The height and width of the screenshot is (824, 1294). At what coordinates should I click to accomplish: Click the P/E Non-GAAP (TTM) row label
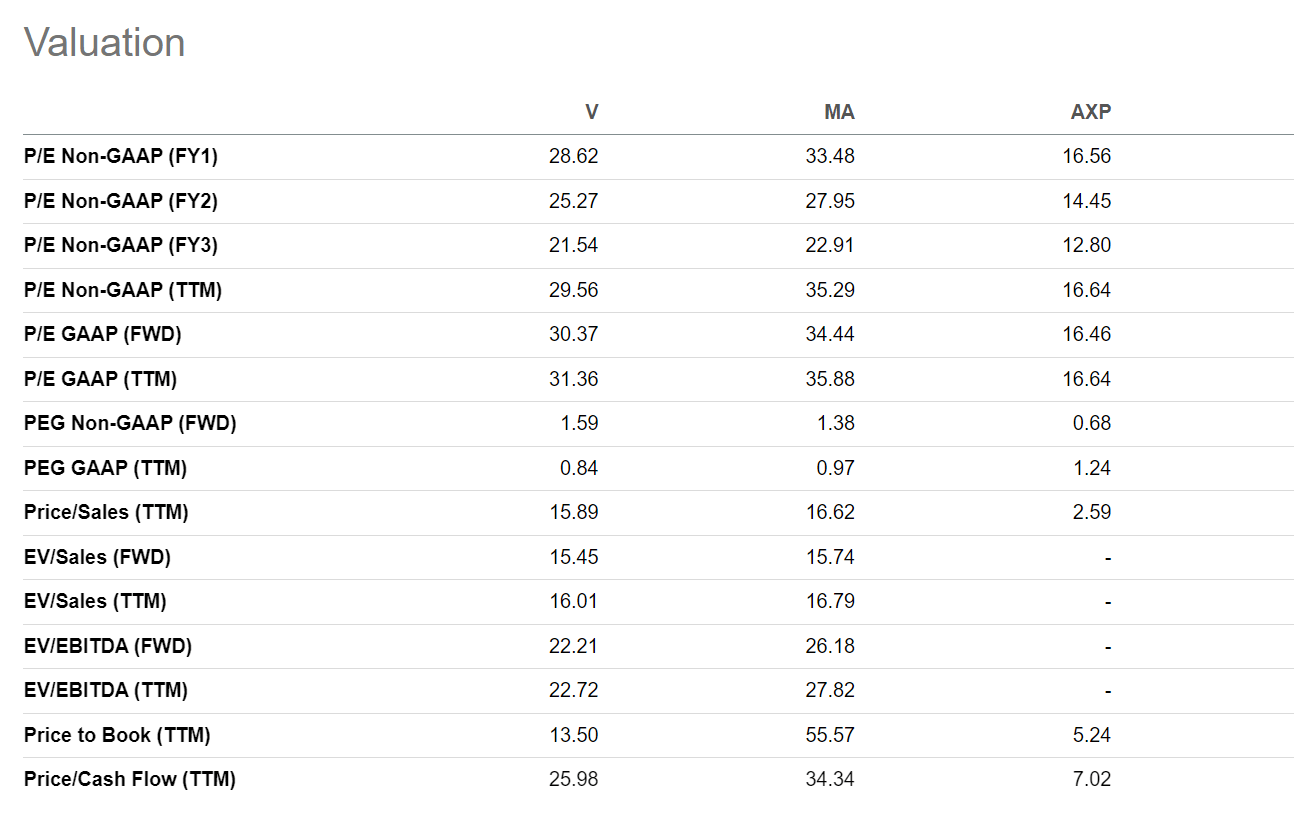123,290
